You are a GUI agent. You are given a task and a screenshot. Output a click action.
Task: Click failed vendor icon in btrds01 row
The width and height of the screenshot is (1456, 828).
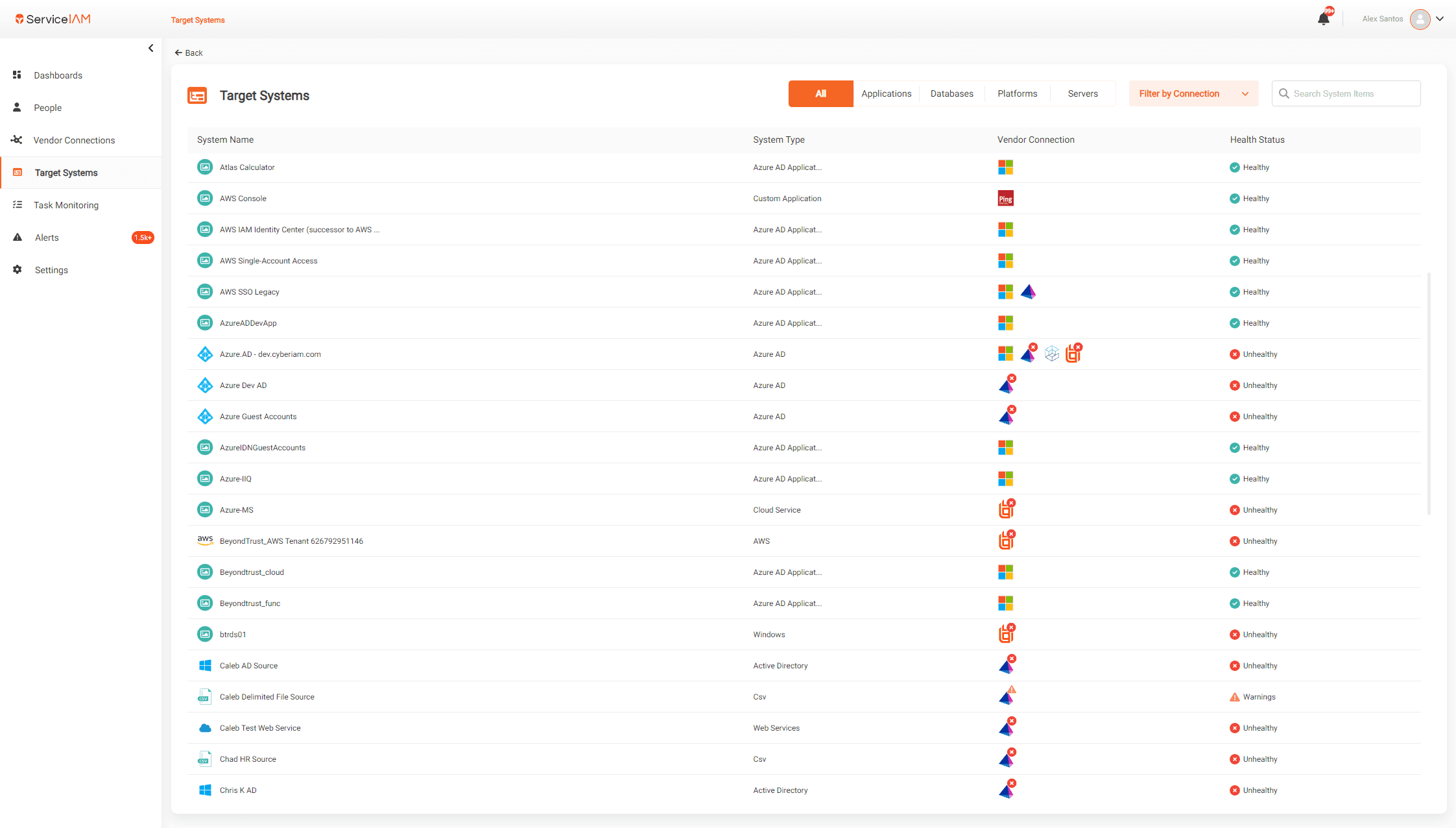point(1006,633)
